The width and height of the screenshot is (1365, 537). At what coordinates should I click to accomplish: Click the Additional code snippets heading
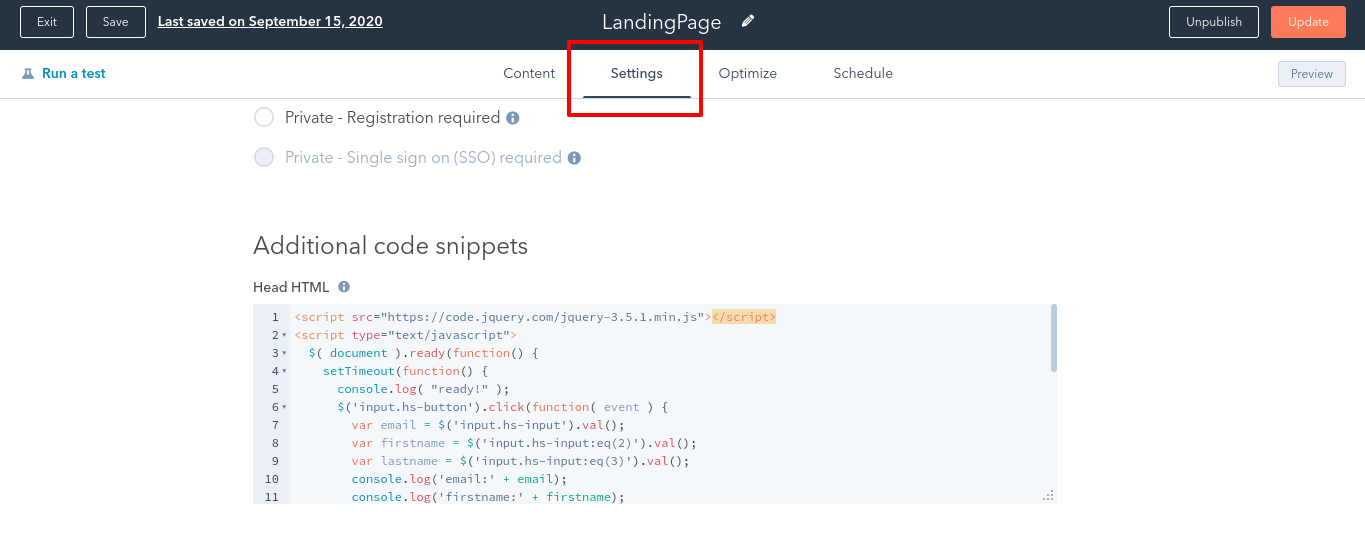click(x=390, y=246)
